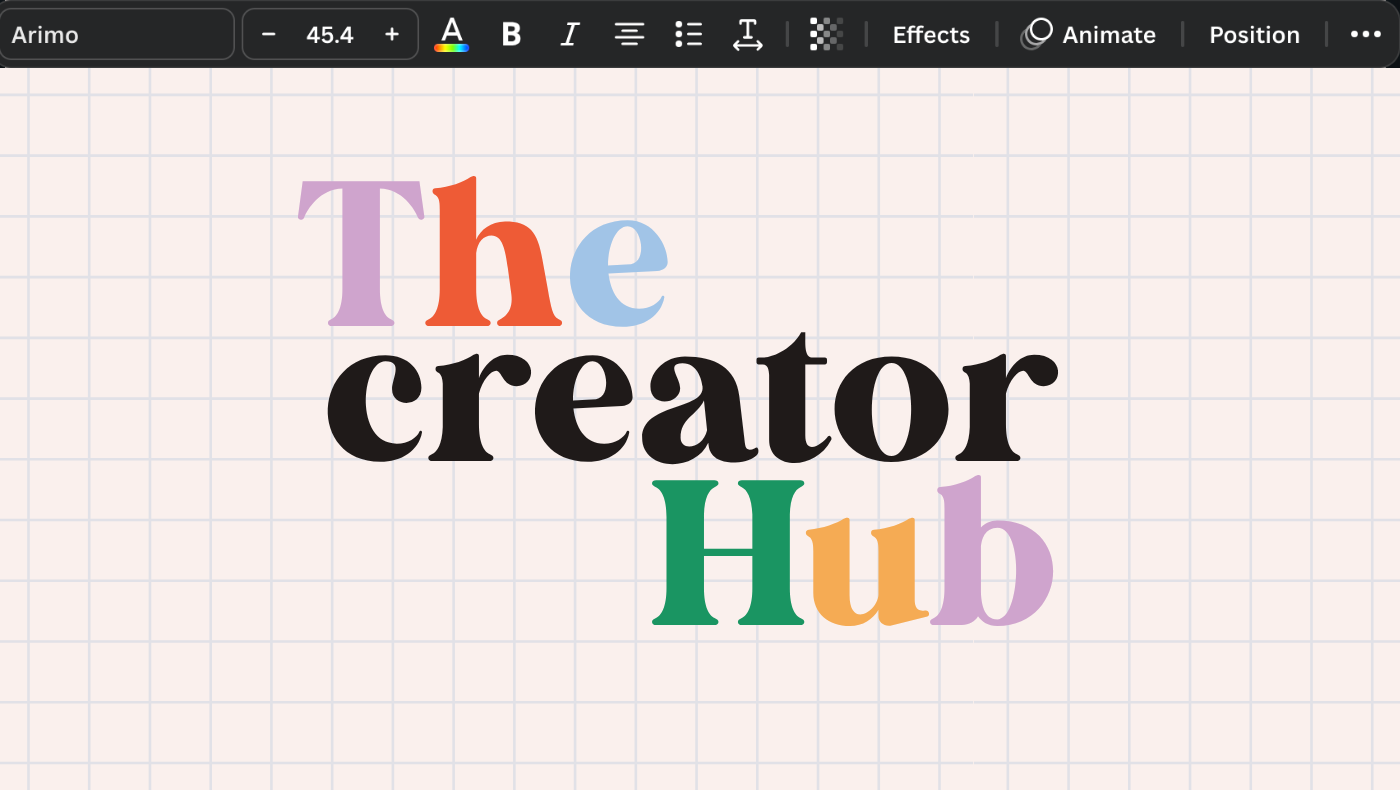
Task: Select the light blue letter e on the canvas
Action: (x=617, y=272)
